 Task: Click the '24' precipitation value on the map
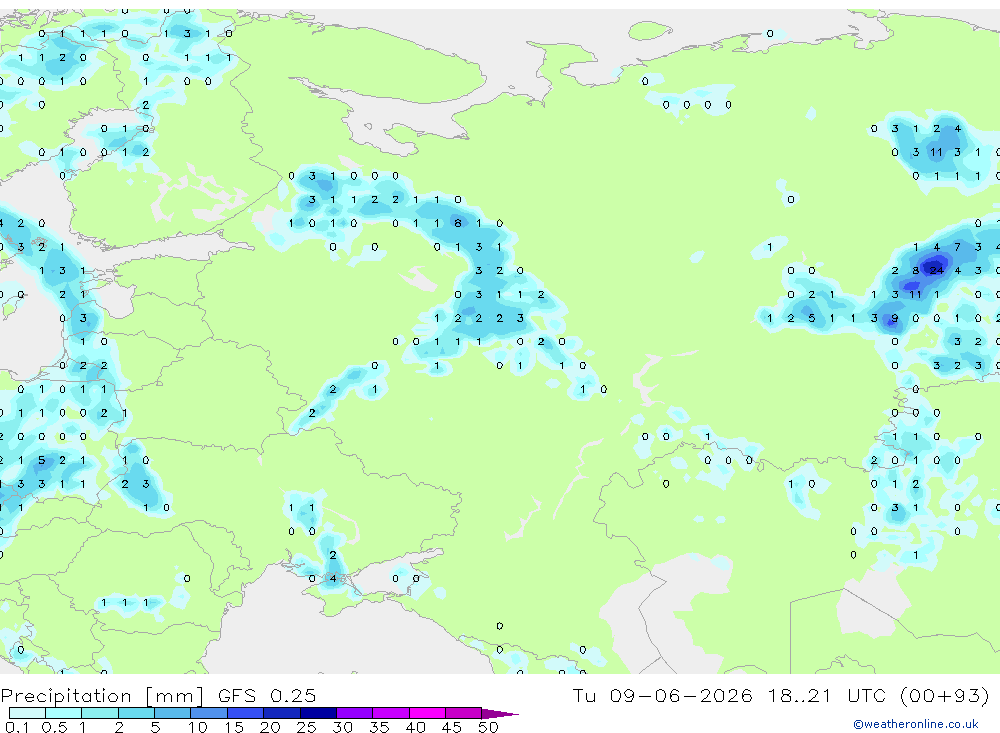[x=936, y=270]
